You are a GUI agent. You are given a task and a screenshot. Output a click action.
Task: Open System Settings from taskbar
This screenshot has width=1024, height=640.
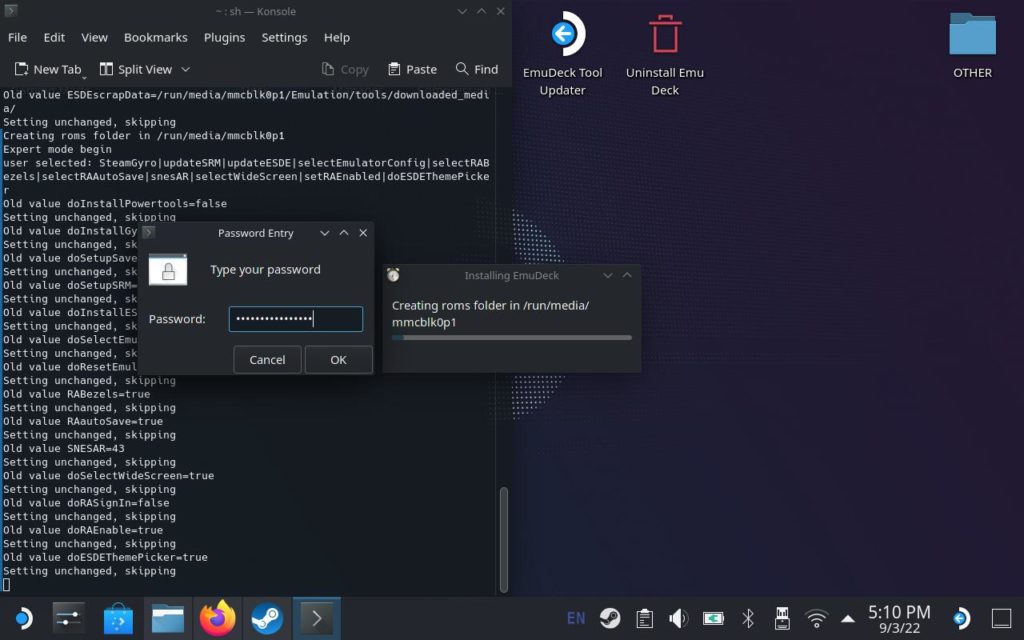tap(69, 618)
